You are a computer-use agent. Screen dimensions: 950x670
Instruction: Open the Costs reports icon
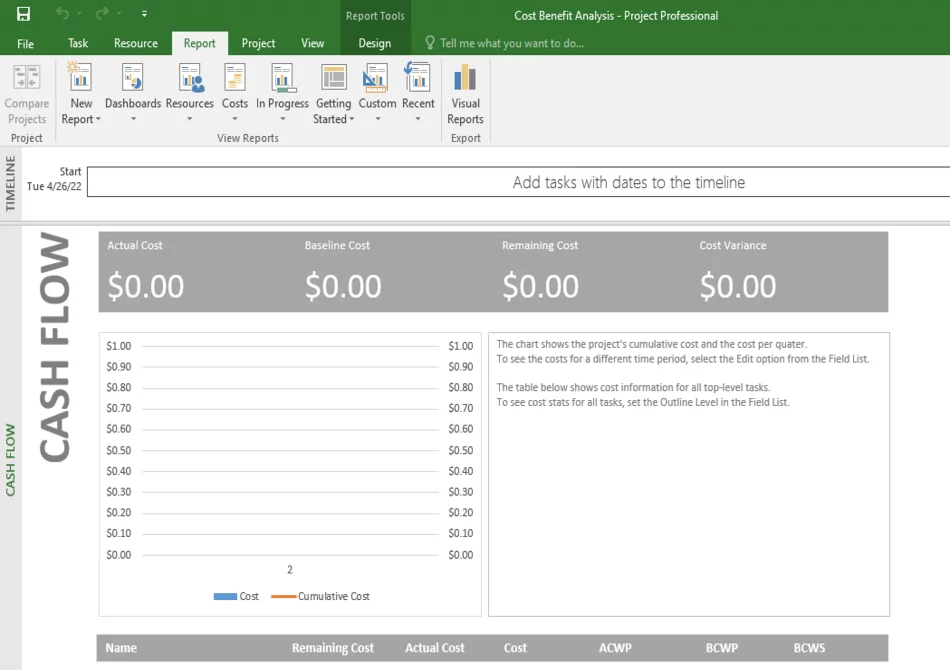(x=235, y=78)
